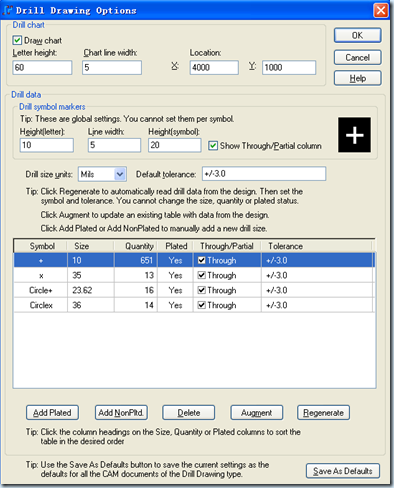396x489 pixels.
Task: Click the Save As Defaults button
Action: (x=343, y=471)
